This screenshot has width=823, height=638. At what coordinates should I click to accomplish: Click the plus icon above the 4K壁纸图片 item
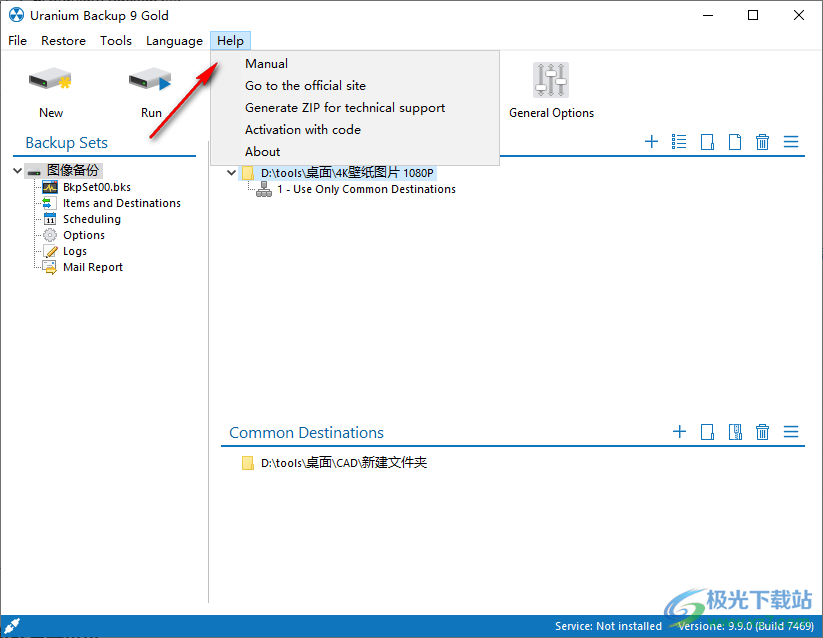coord(651,142)
